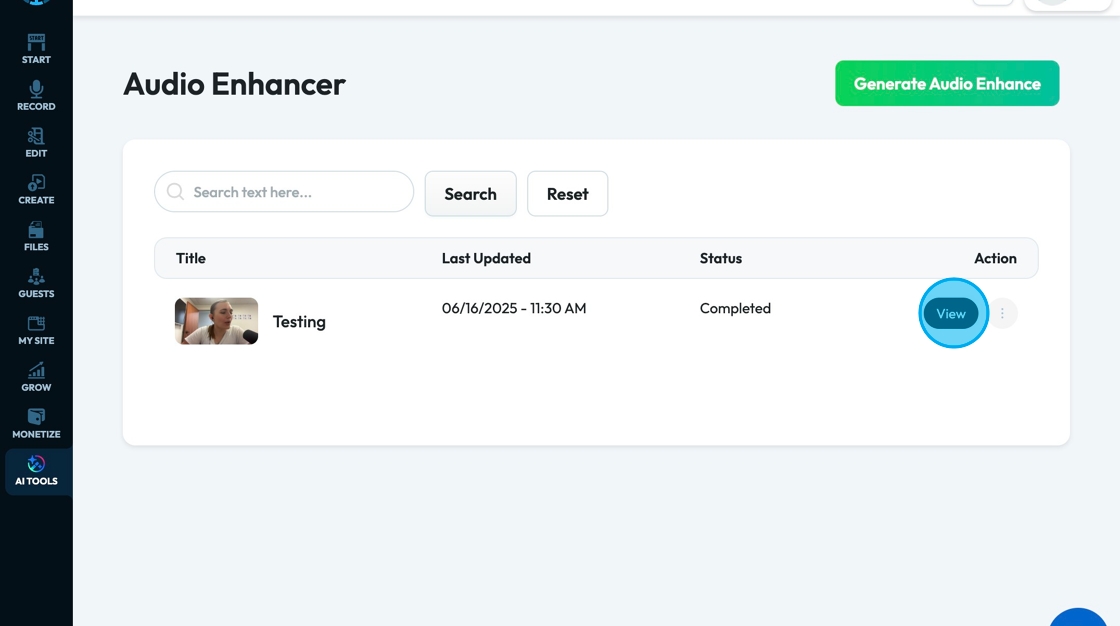Click the Last Updated column header
Image resolution: width=1120 pixels, height=626 pixels.
[x=486, y=258]
